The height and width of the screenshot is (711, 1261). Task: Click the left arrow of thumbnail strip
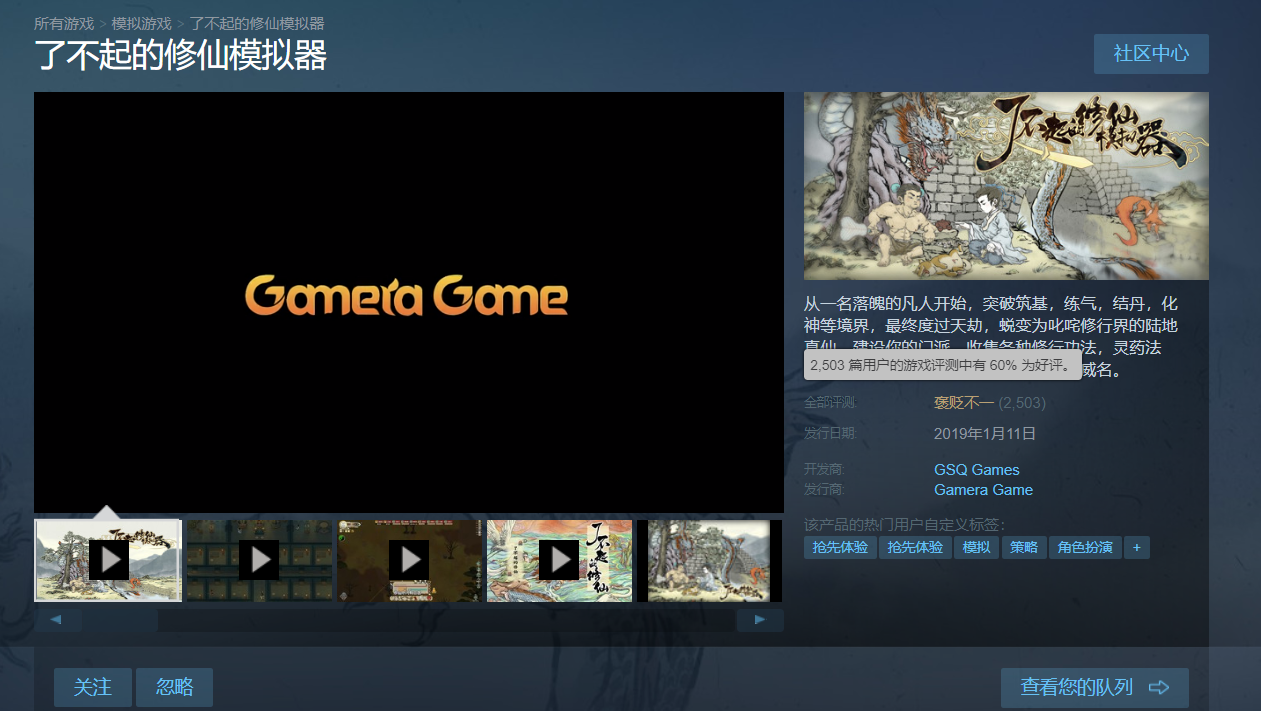point(58,620)
